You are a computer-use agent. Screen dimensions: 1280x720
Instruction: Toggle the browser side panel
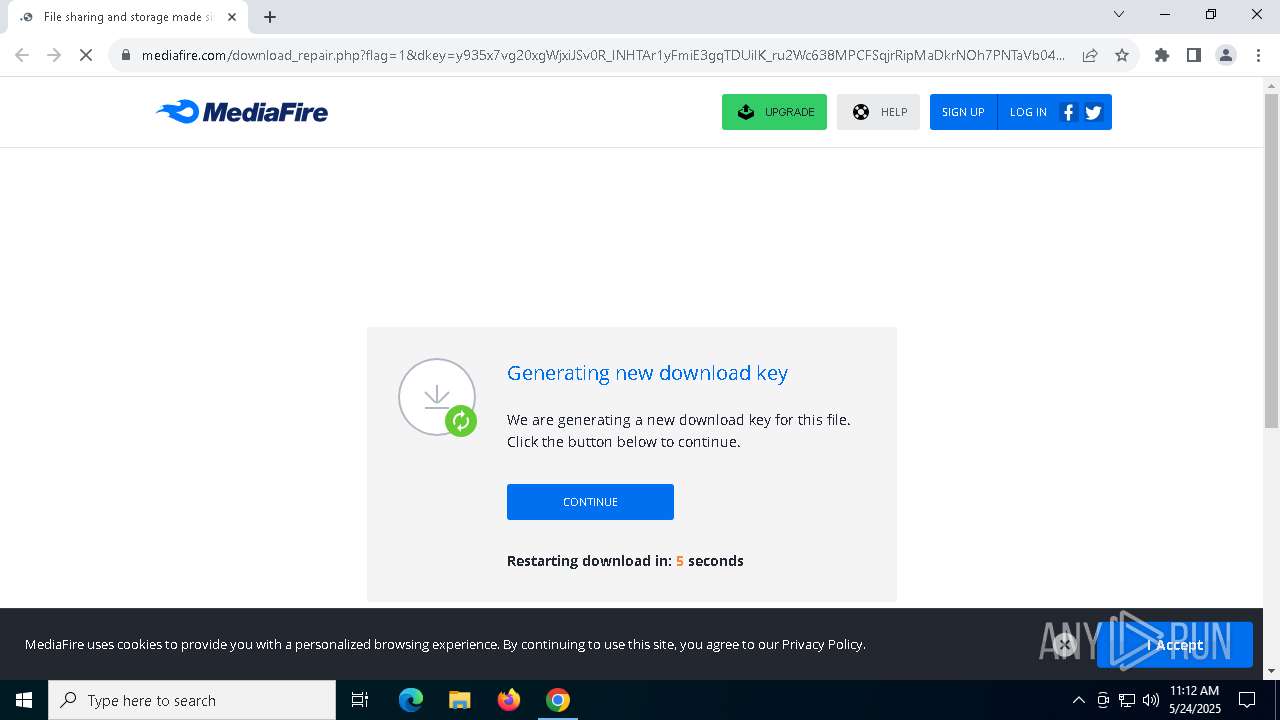click(x=1194, y=55)
